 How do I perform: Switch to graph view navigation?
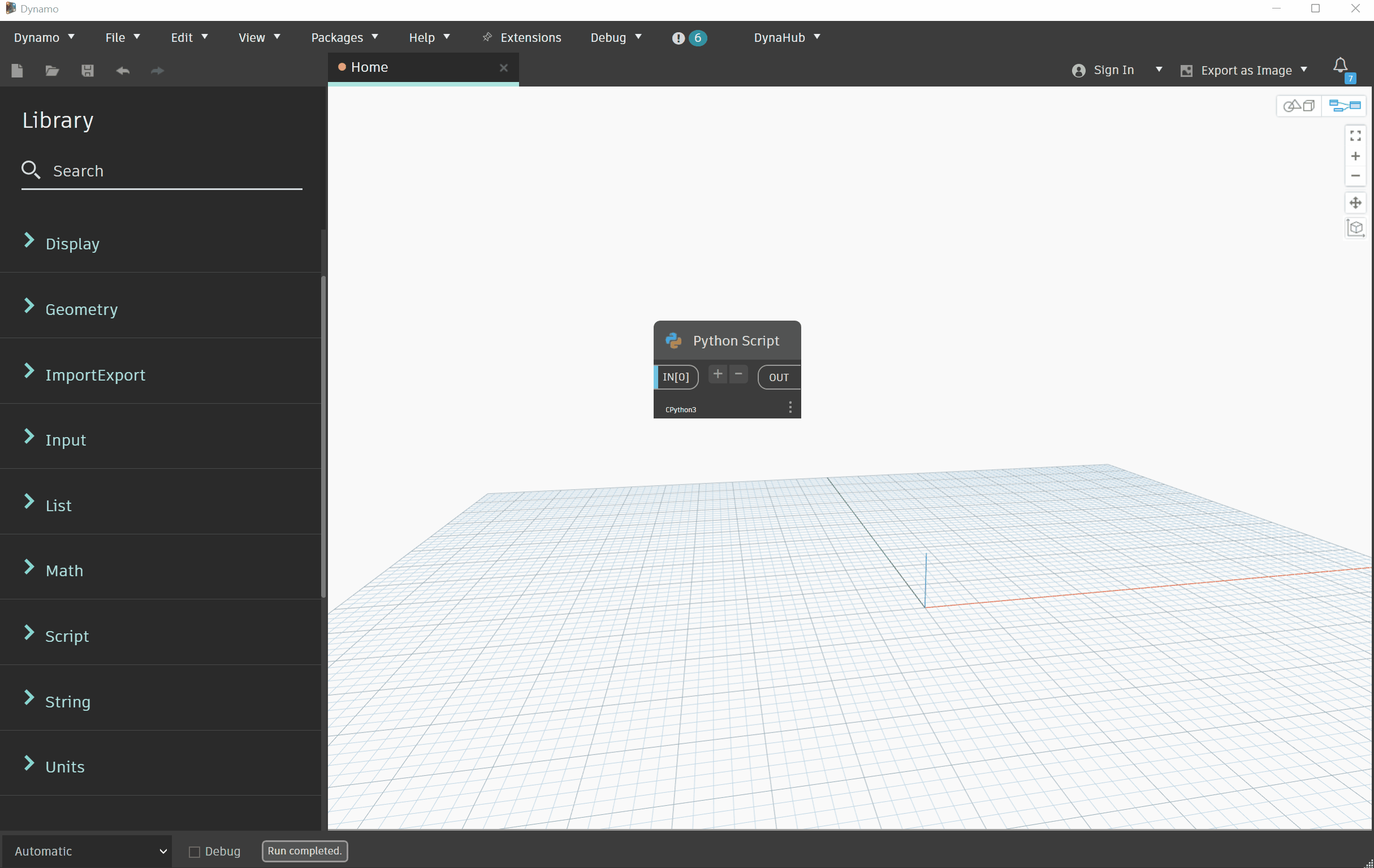pyautogui.click(x=1345, y=106)
